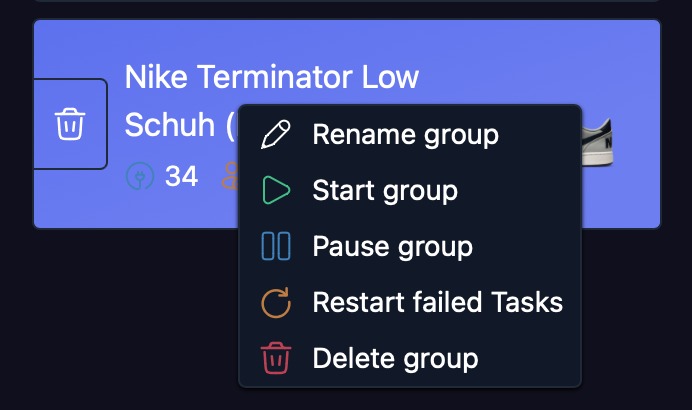Click the dark panel strip above the group card
This screenshot has height=410, width=692.
point(346,8)
